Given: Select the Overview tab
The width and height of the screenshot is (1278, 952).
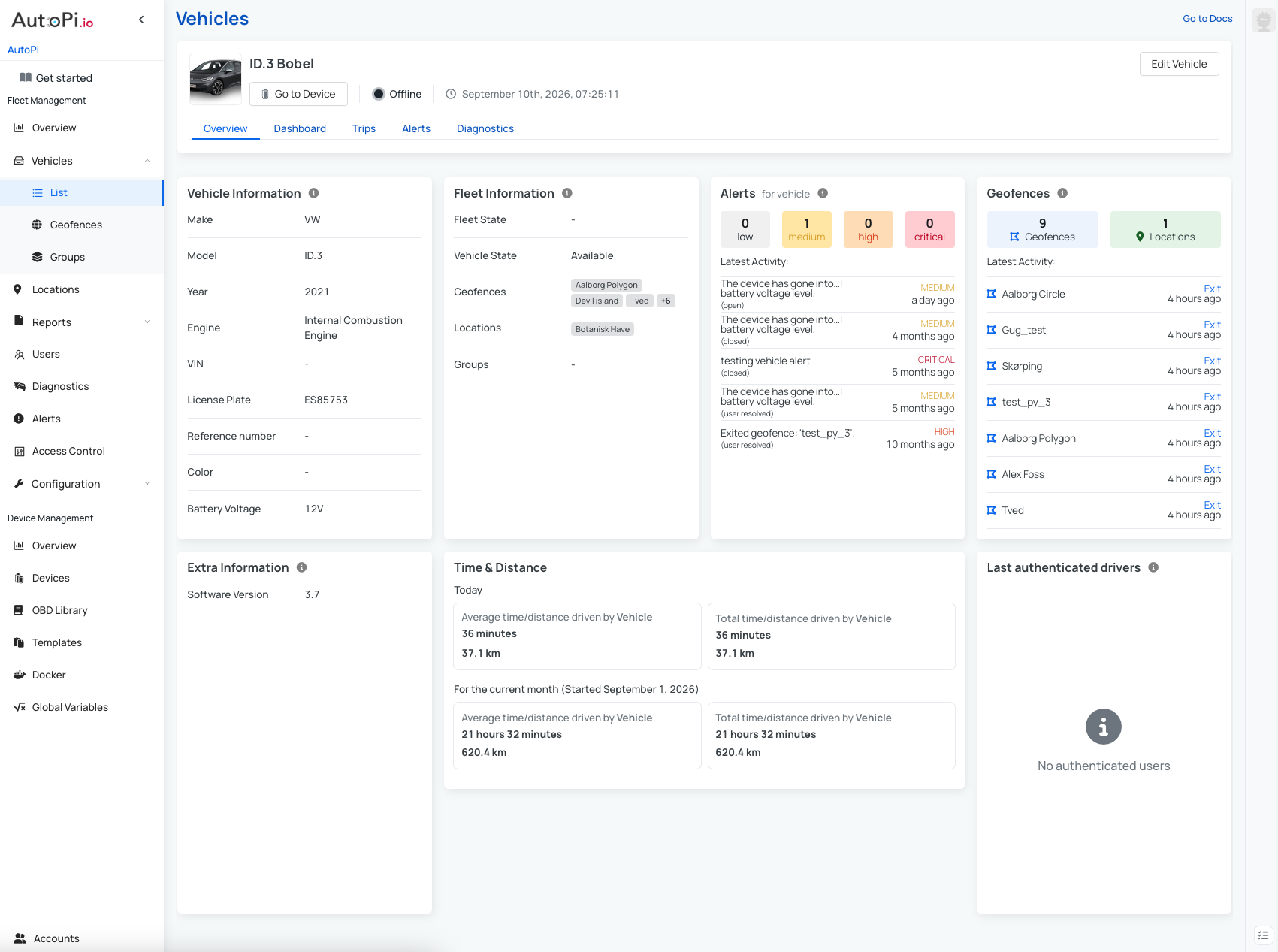Looking at the screenshot, I should (x=225, y=128).
